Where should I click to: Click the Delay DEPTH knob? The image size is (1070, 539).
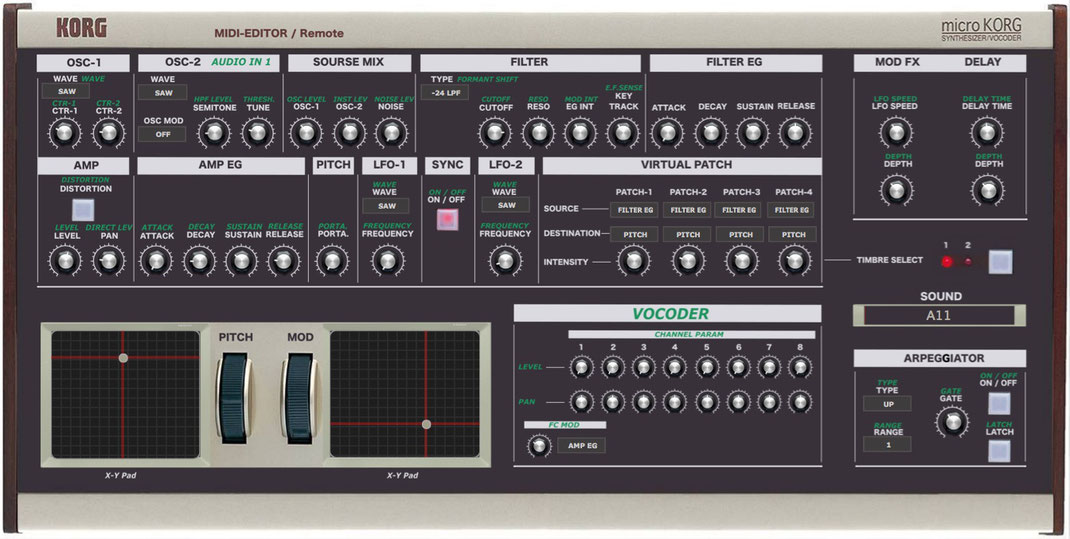pyautogui.click(x=987, y=191)
